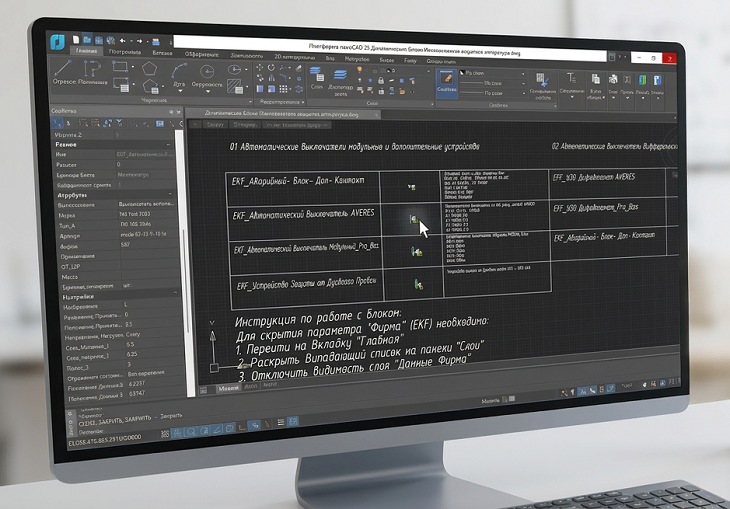Click the 'Инструкция по работе с блоком' text

tap(318, 318)
